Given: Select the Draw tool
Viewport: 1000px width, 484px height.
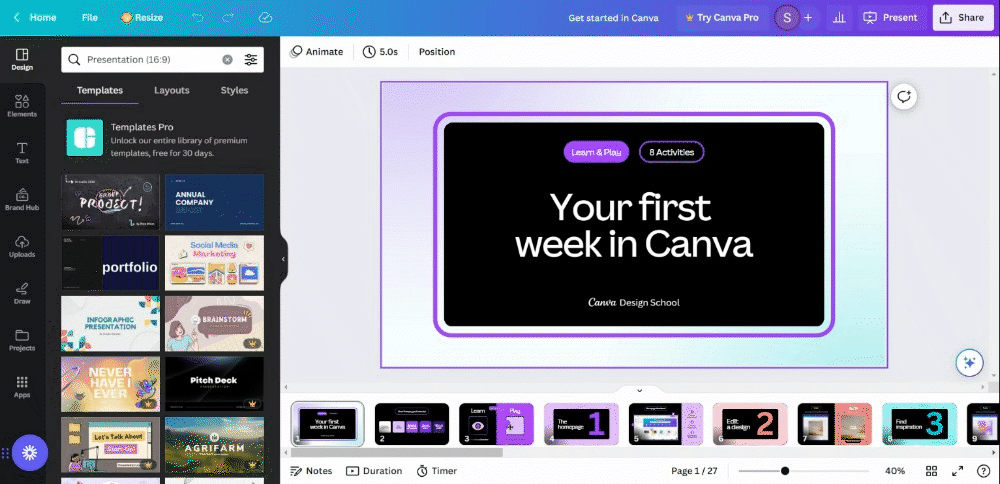Looking at the screenshot, I should (x=22, y=293).
